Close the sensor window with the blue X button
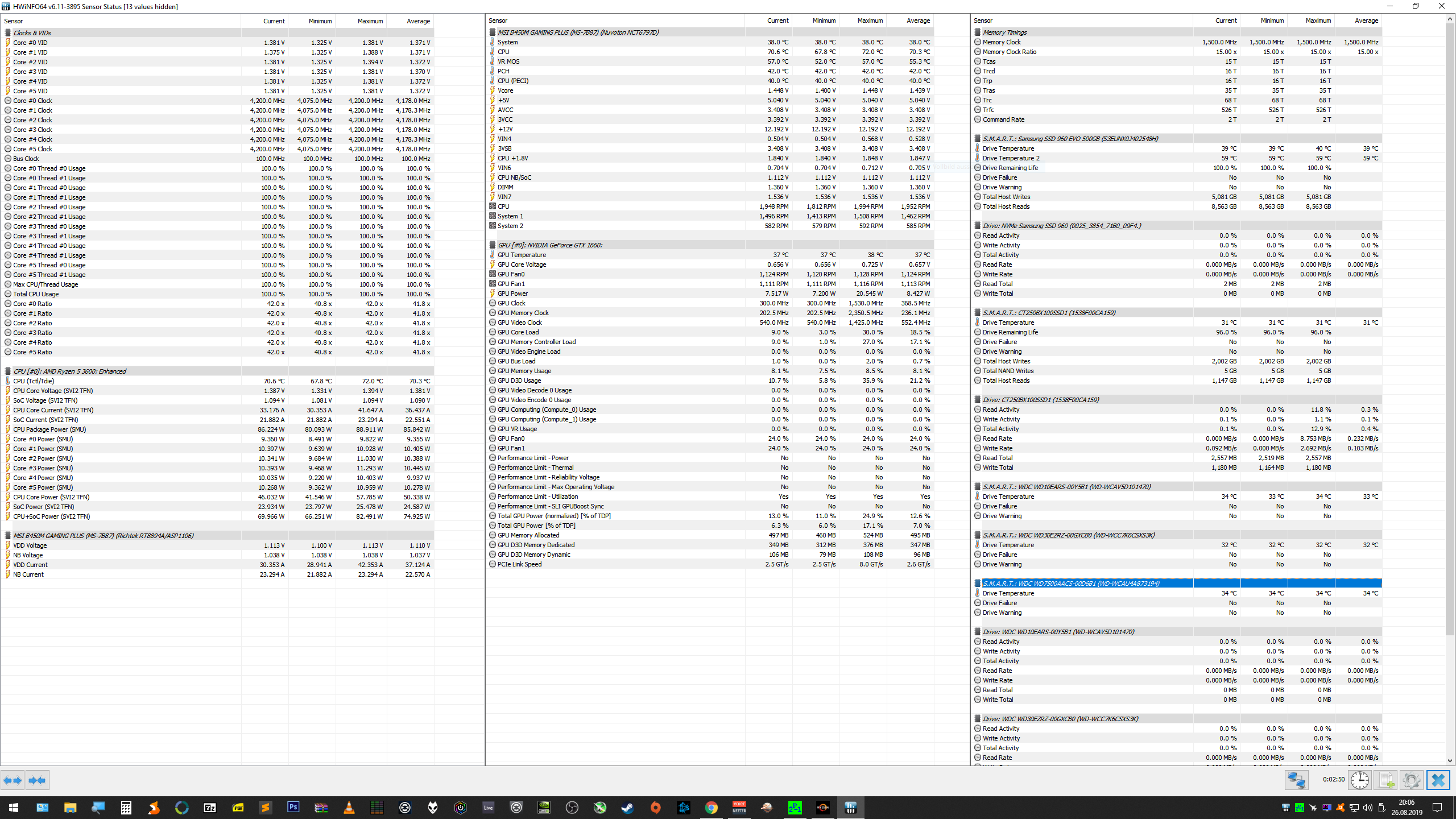This screenshot has height=819, width=1456. pos(1437,780)
